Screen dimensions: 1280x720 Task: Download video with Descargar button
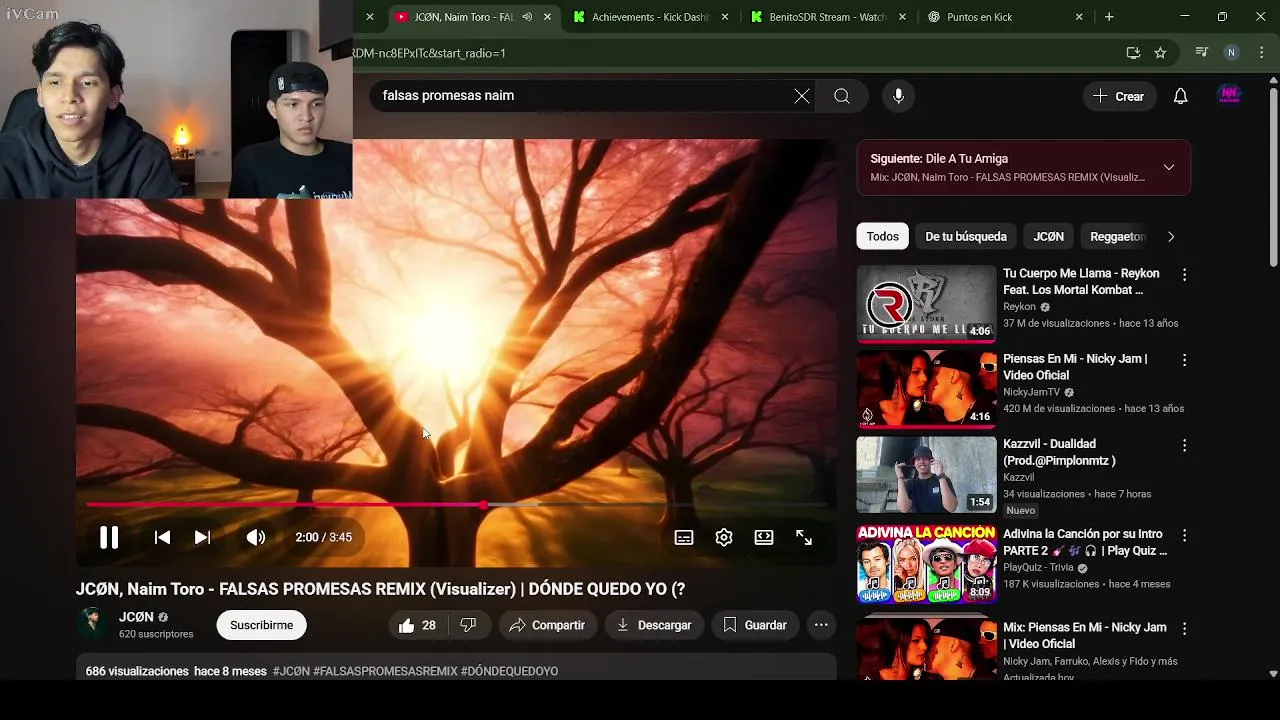point(654,625)
